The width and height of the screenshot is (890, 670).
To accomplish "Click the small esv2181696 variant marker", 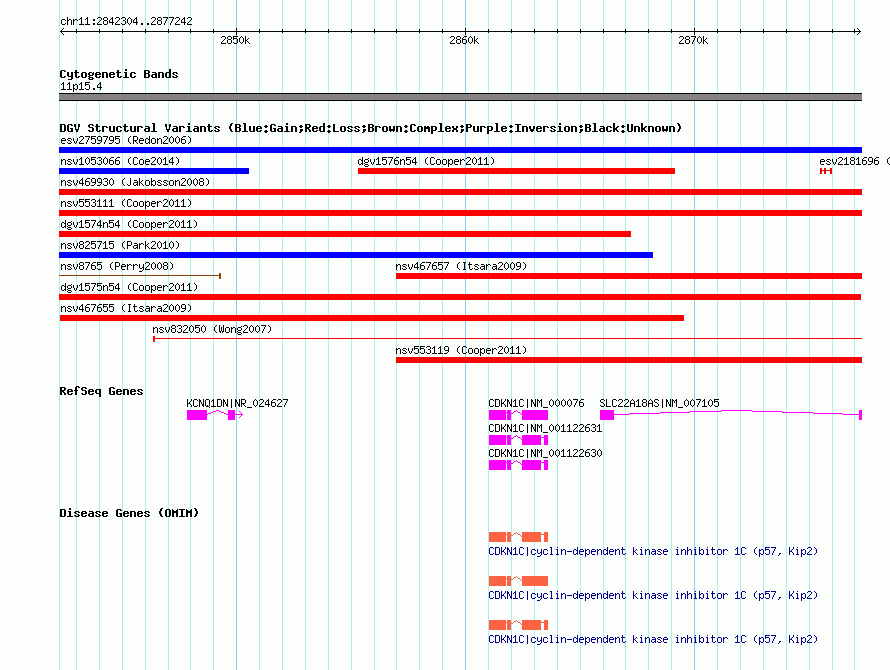I will (x=826, y=171).
